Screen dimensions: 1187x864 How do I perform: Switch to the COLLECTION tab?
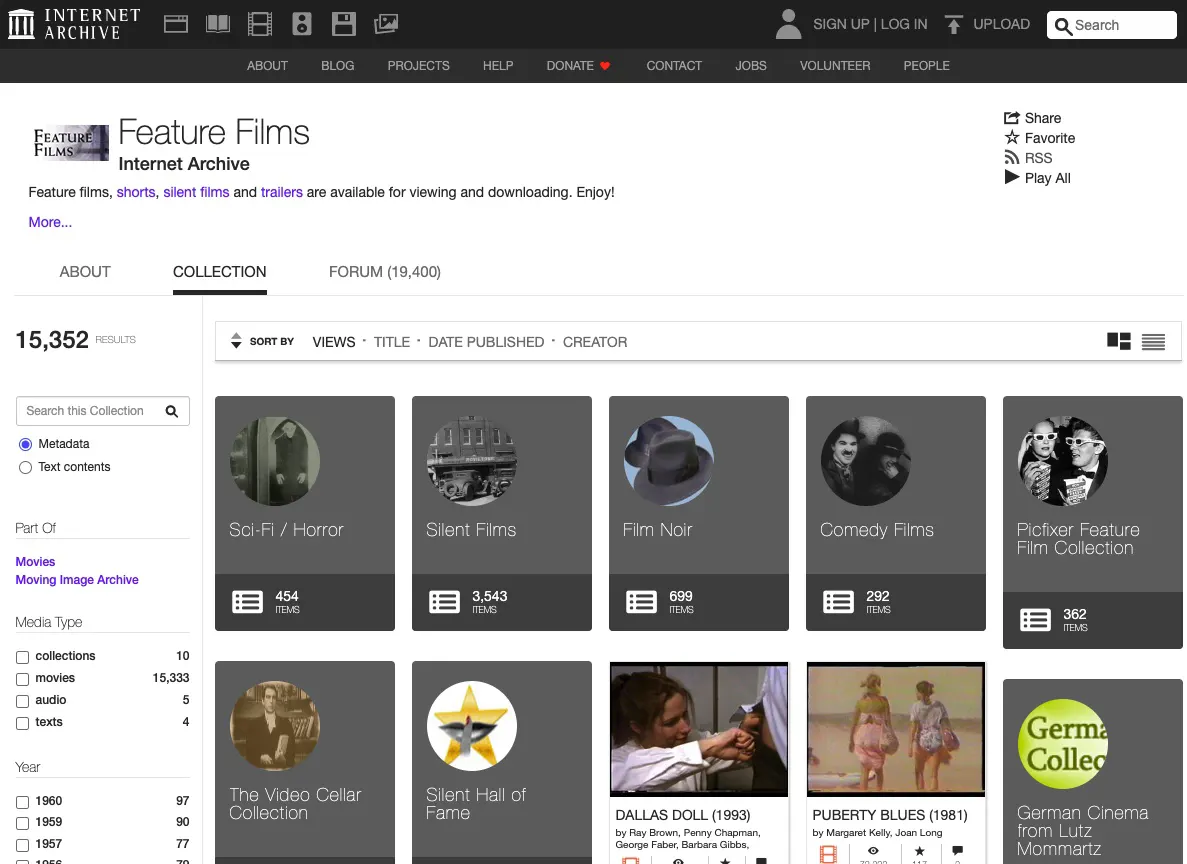point(220,272)
